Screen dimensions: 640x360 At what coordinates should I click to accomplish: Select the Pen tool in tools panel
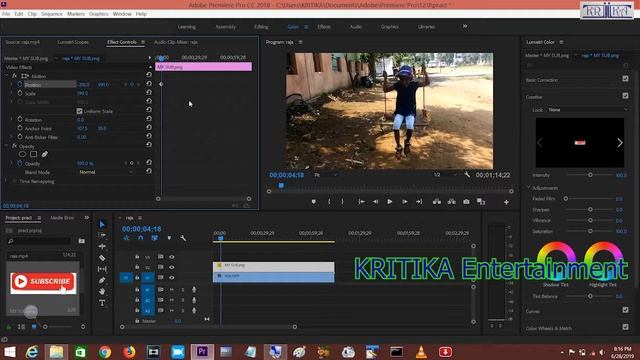pos(102,280)
